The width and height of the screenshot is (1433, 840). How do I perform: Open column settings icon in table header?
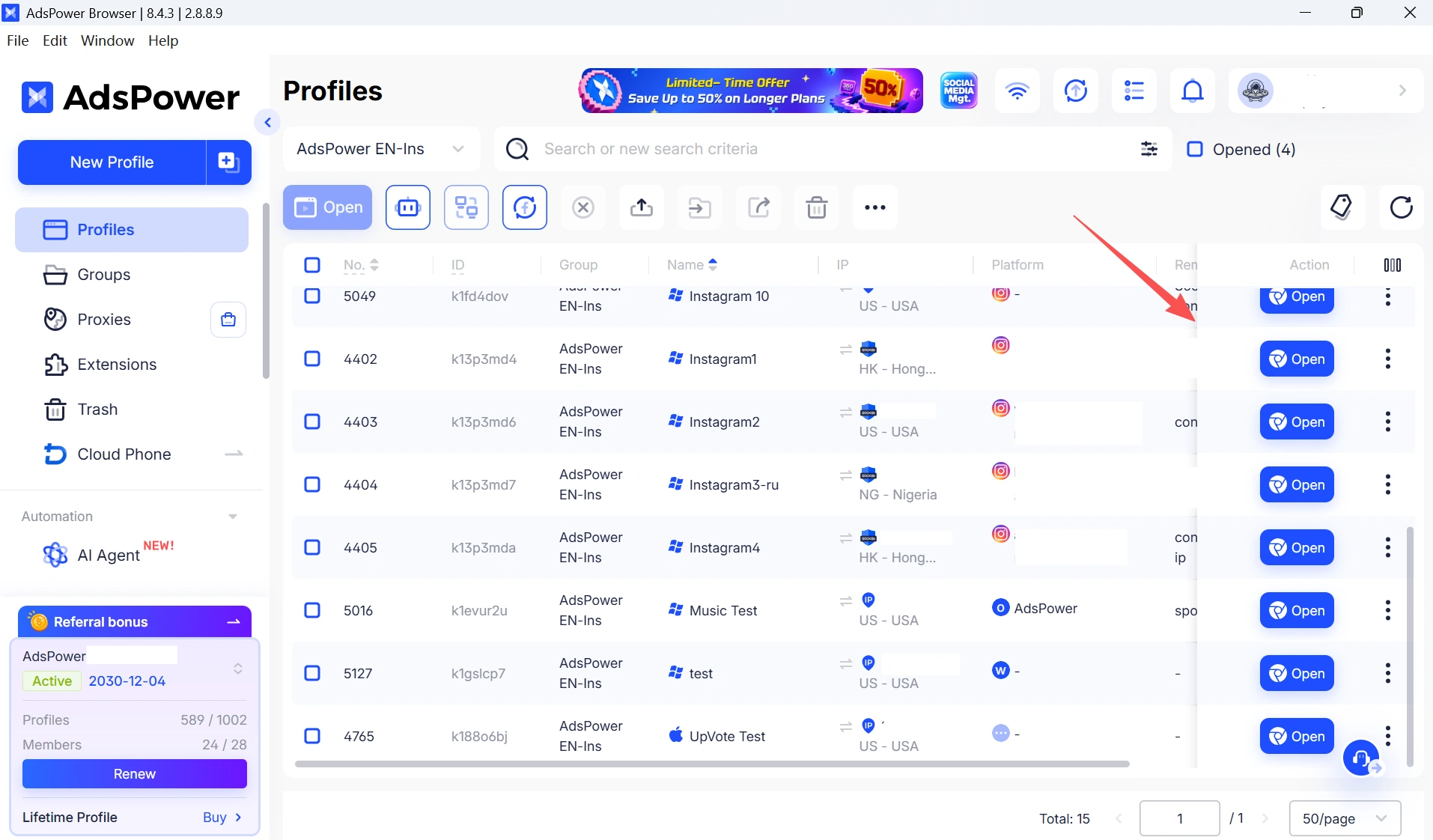pyautogui.click(x=1393, y=265)
